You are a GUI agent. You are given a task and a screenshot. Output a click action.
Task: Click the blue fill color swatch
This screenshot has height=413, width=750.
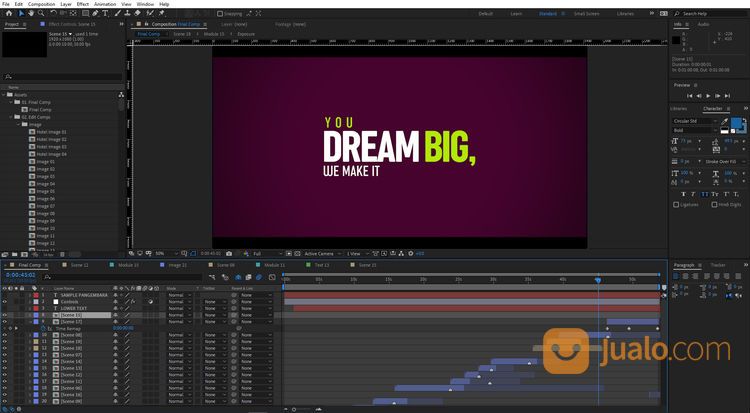pyautogui.click(x=736, y=124)
